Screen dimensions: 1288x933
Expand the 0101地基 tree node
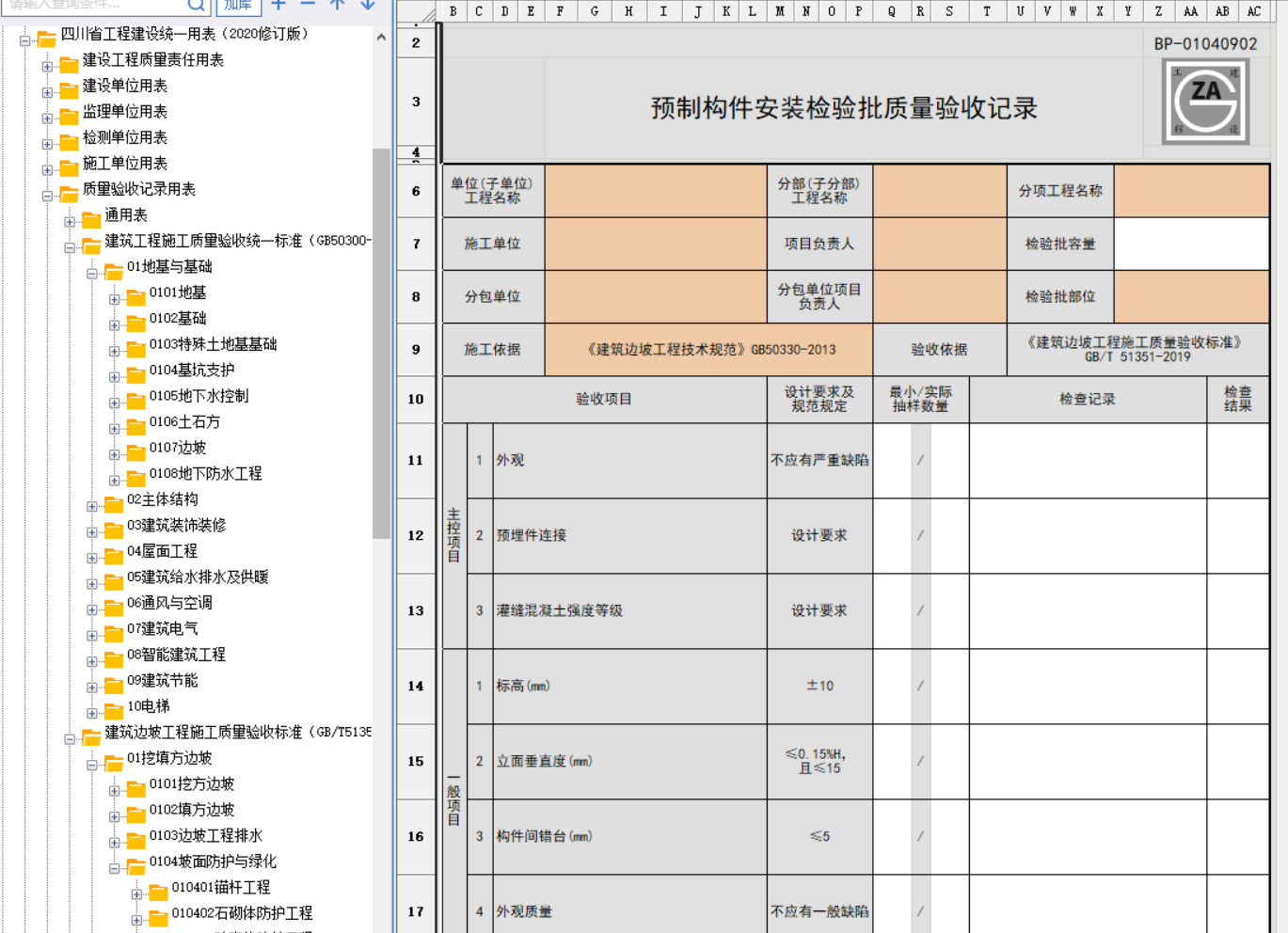(114, 299)
